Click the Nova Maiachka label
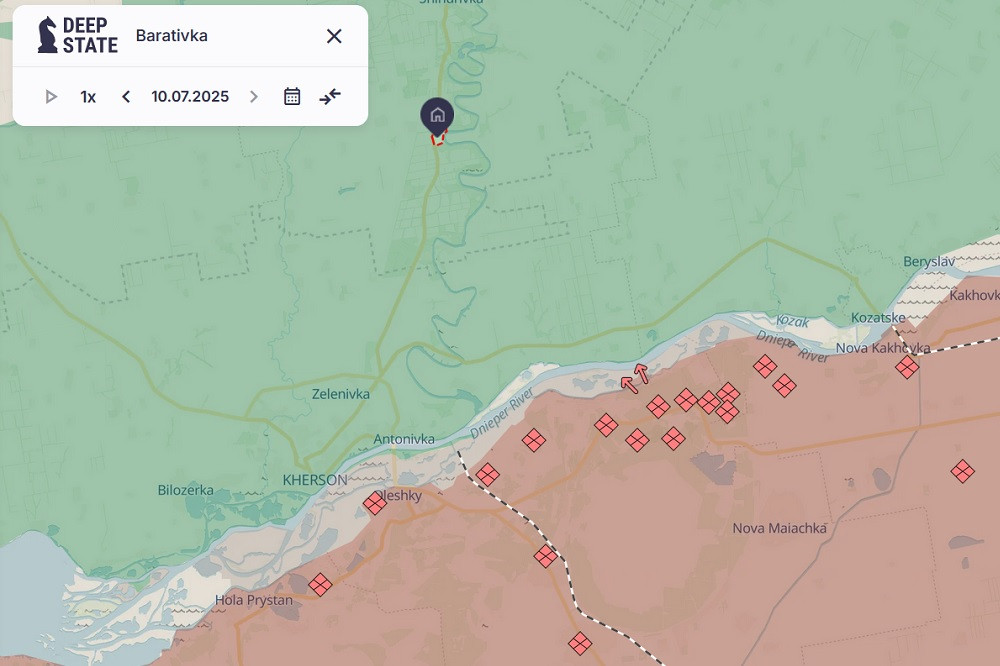The width and height of the screenshot is (1000, 666). (x=779, y=528)
